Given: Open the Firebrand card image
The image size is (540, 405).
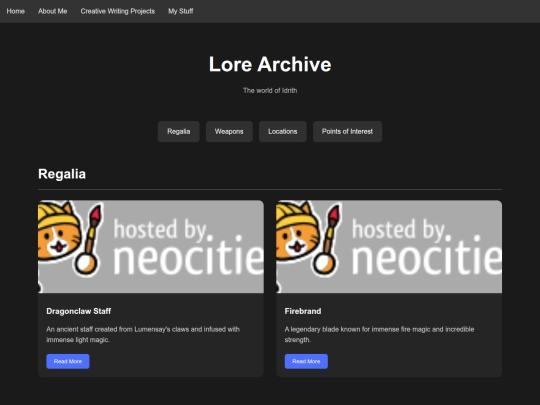Looking at the screenshot, I should pyautogui.click(x=389, y=247).
